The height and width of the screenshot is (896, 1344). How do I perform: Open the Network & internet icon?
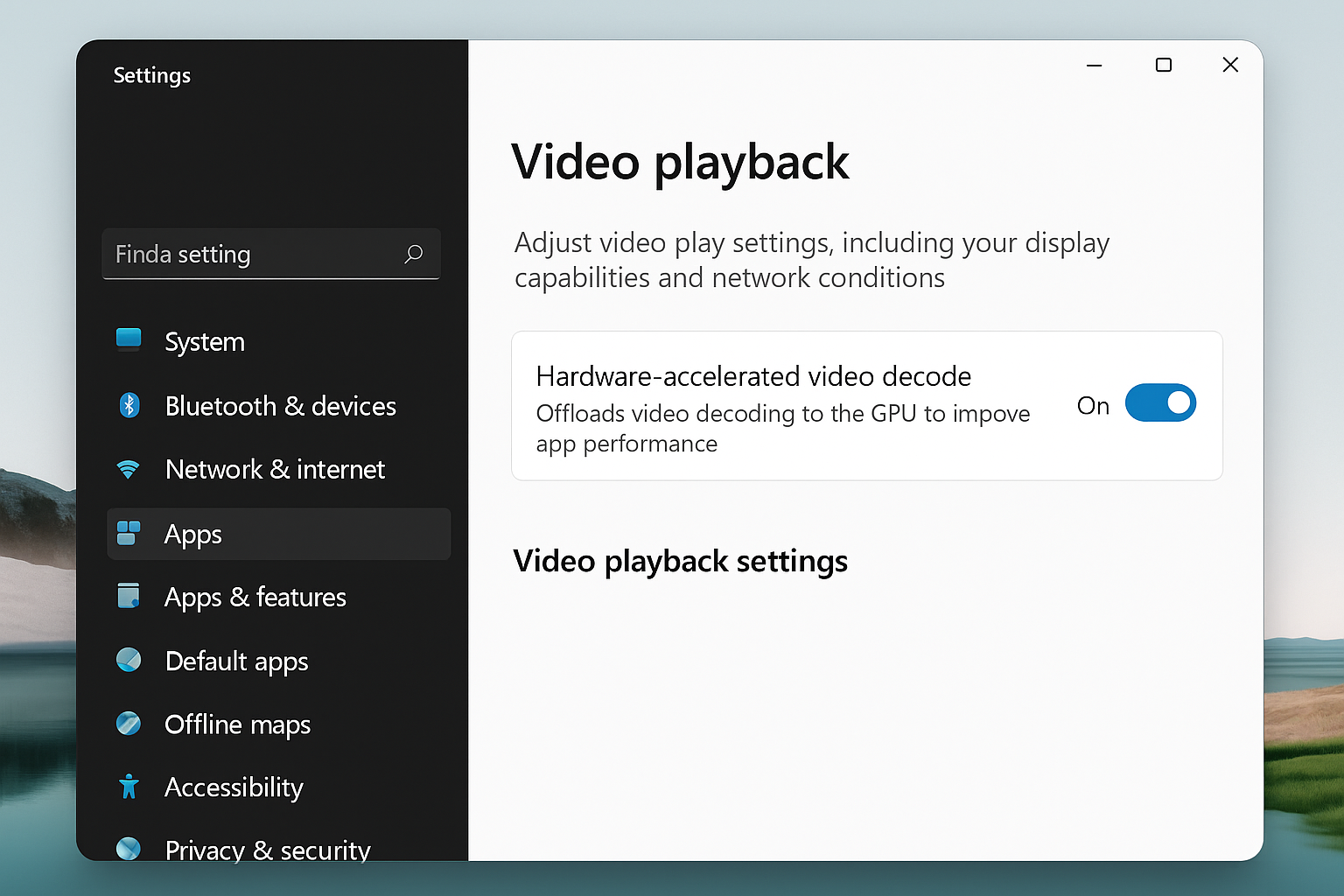pos(129,469)
